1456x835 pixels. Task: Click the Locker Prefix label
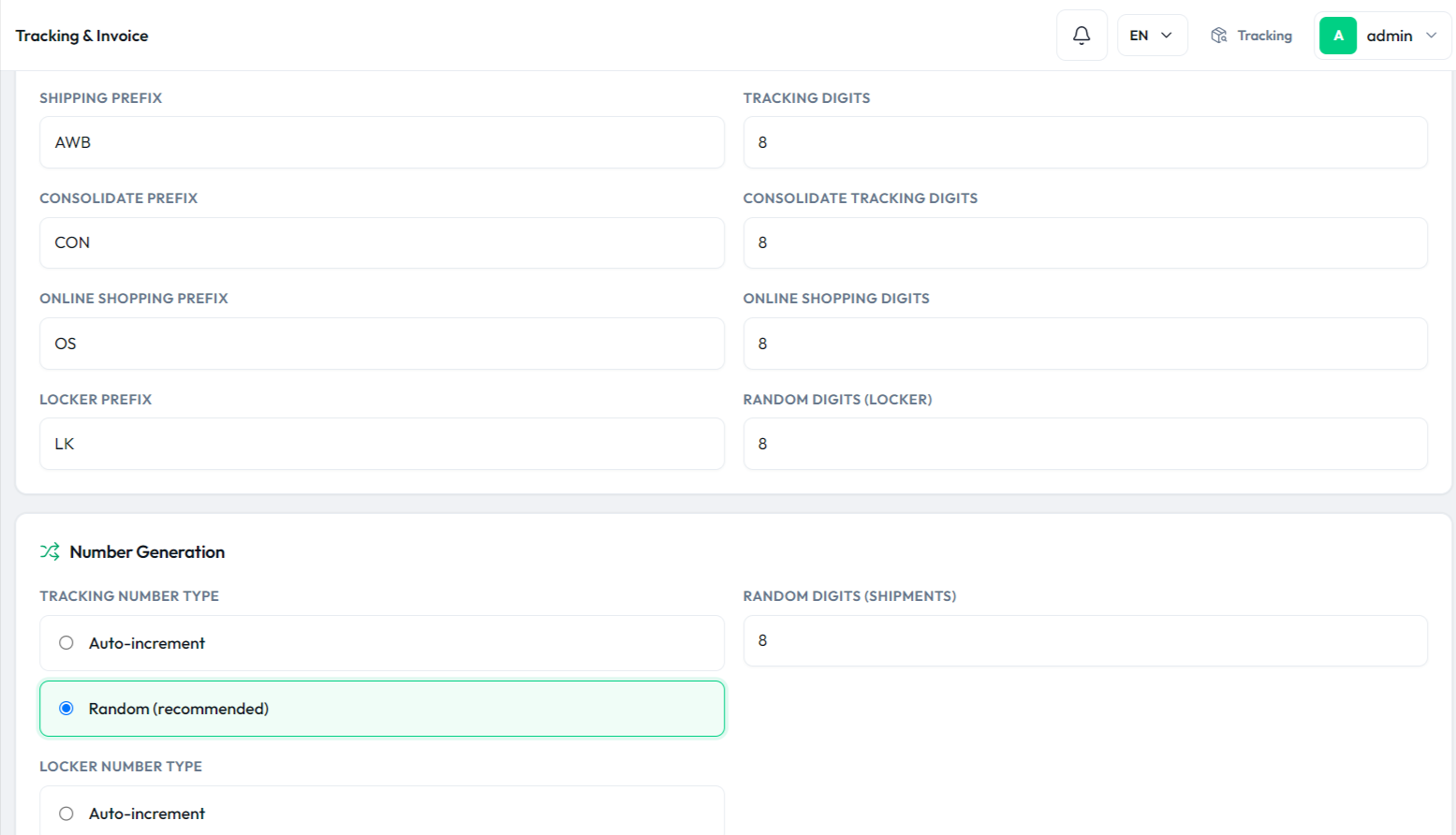point(96,400)
